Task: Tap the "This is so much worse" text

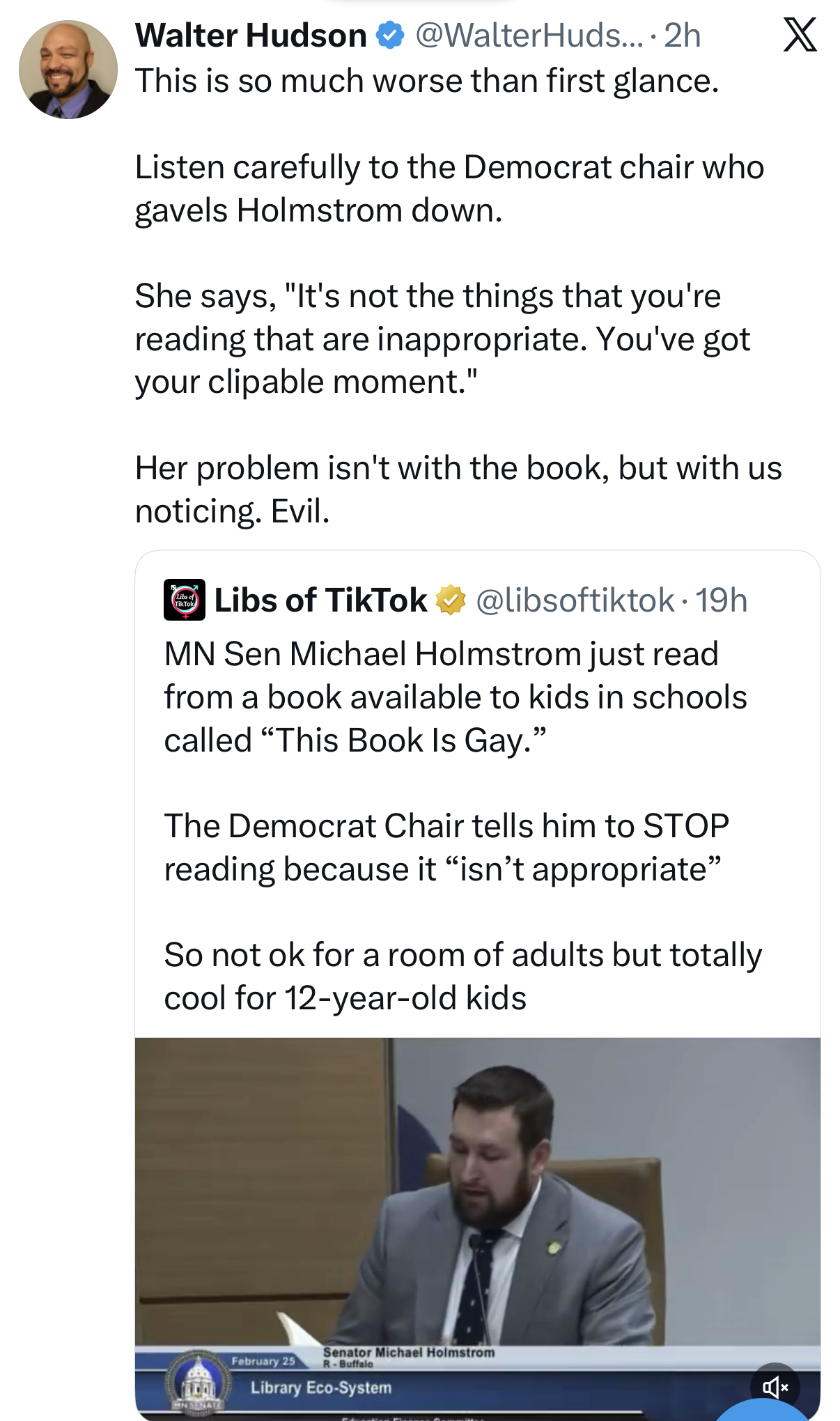Action: (426, 81)
